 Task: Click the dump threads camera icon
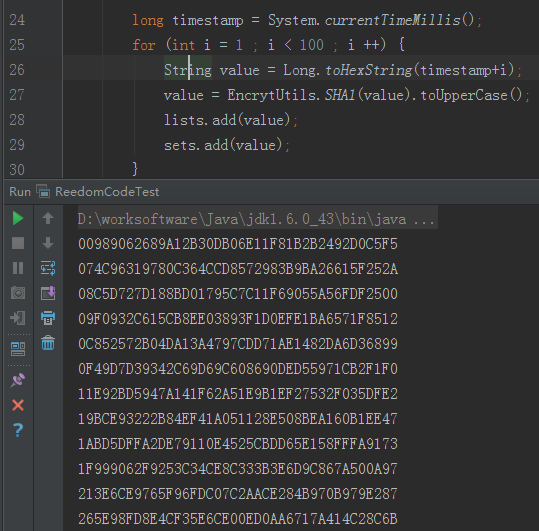coord(18,293)
